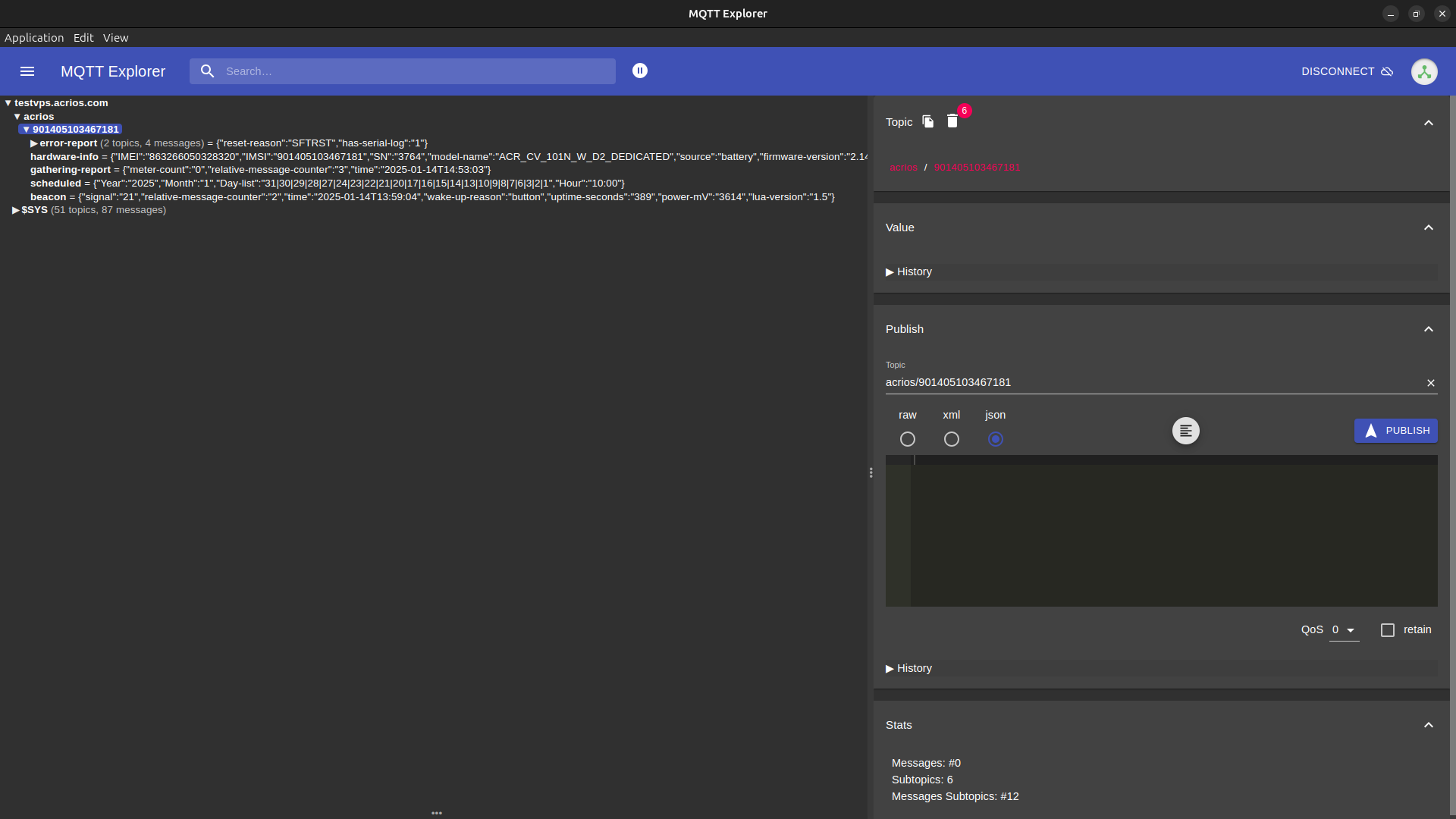
Task: Open the Application menu
Action: point(34,38)
